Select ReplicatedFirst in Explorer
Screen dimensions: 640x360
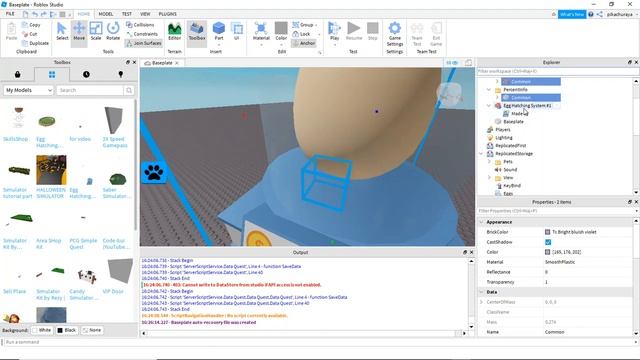coord(511,145)
